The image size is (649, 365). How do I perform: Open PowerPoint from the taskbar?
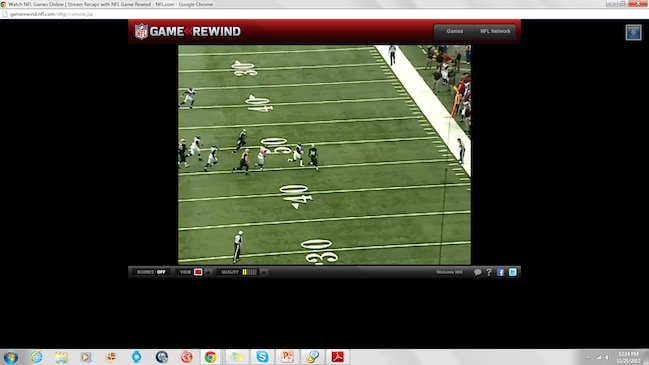(x=287, y=356)
